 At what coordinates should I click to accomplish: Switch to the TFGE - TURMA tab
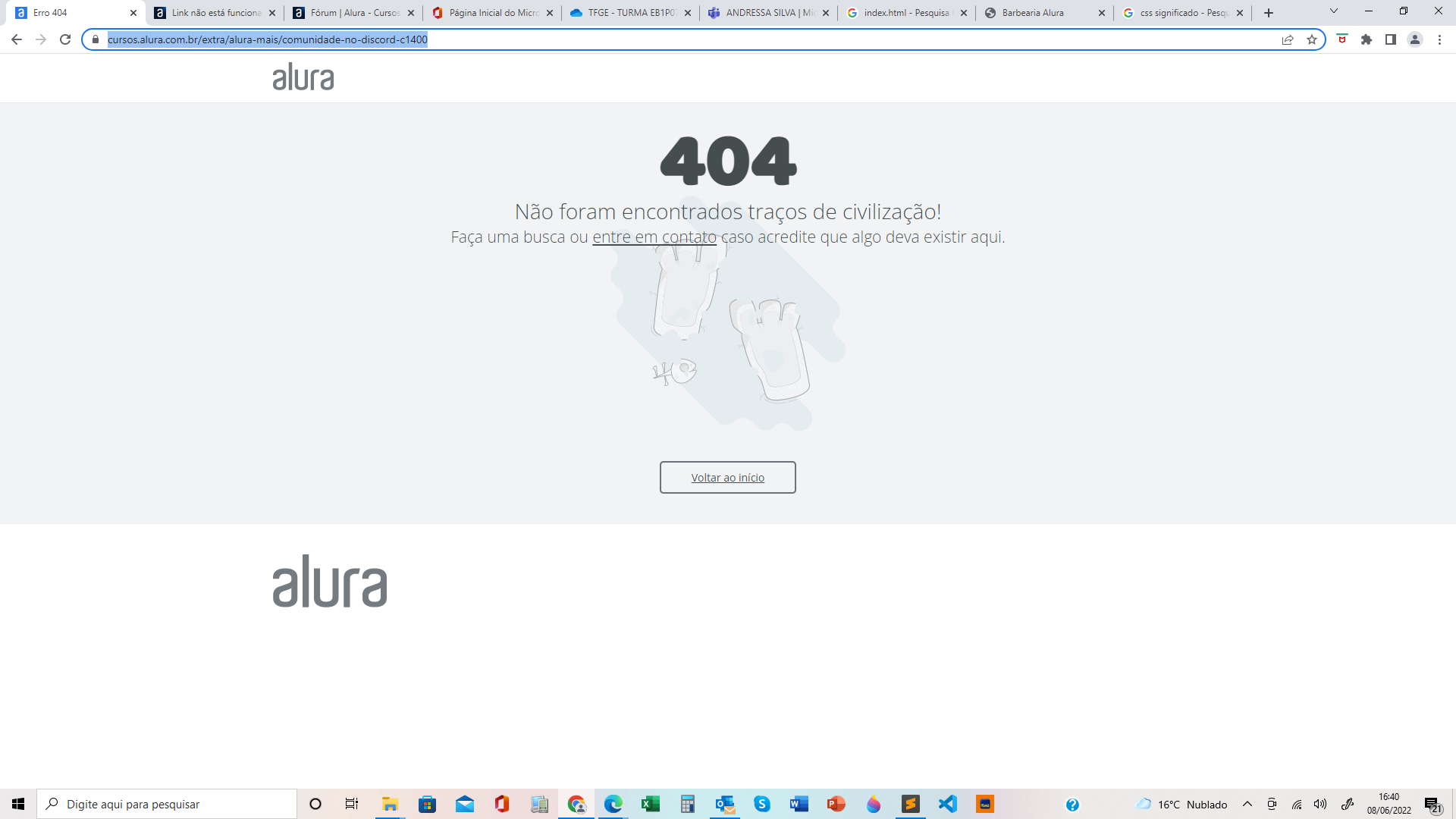pyautogui.click(x=632, y=13)
